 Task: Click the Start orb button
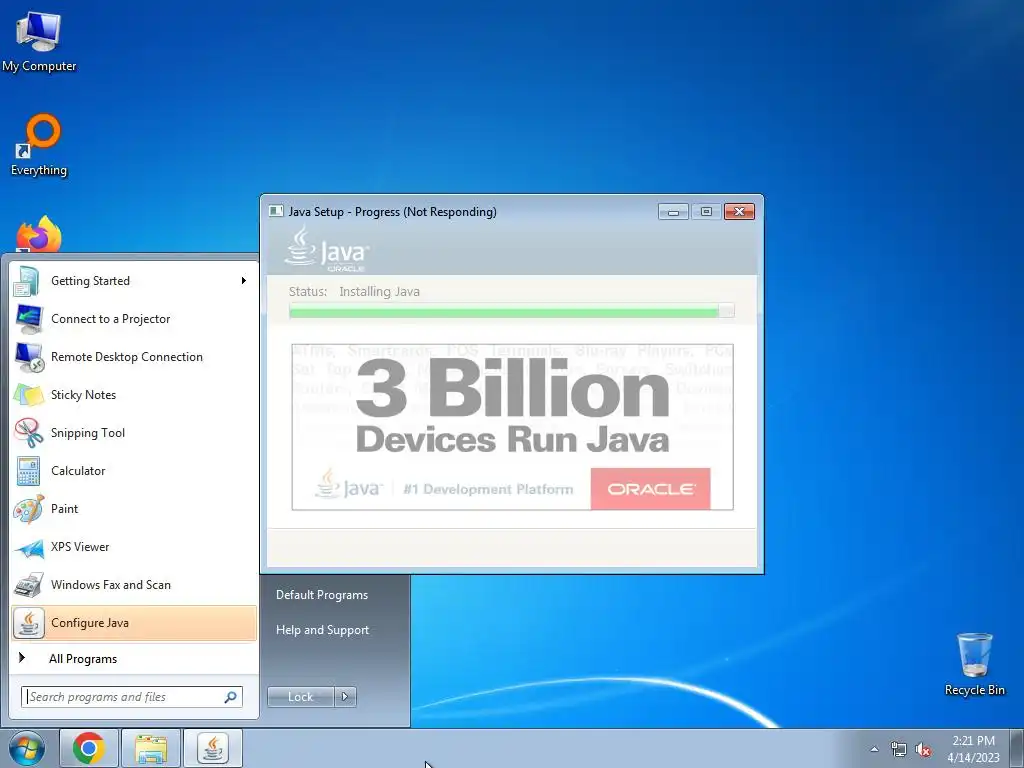tap(26, 748)
